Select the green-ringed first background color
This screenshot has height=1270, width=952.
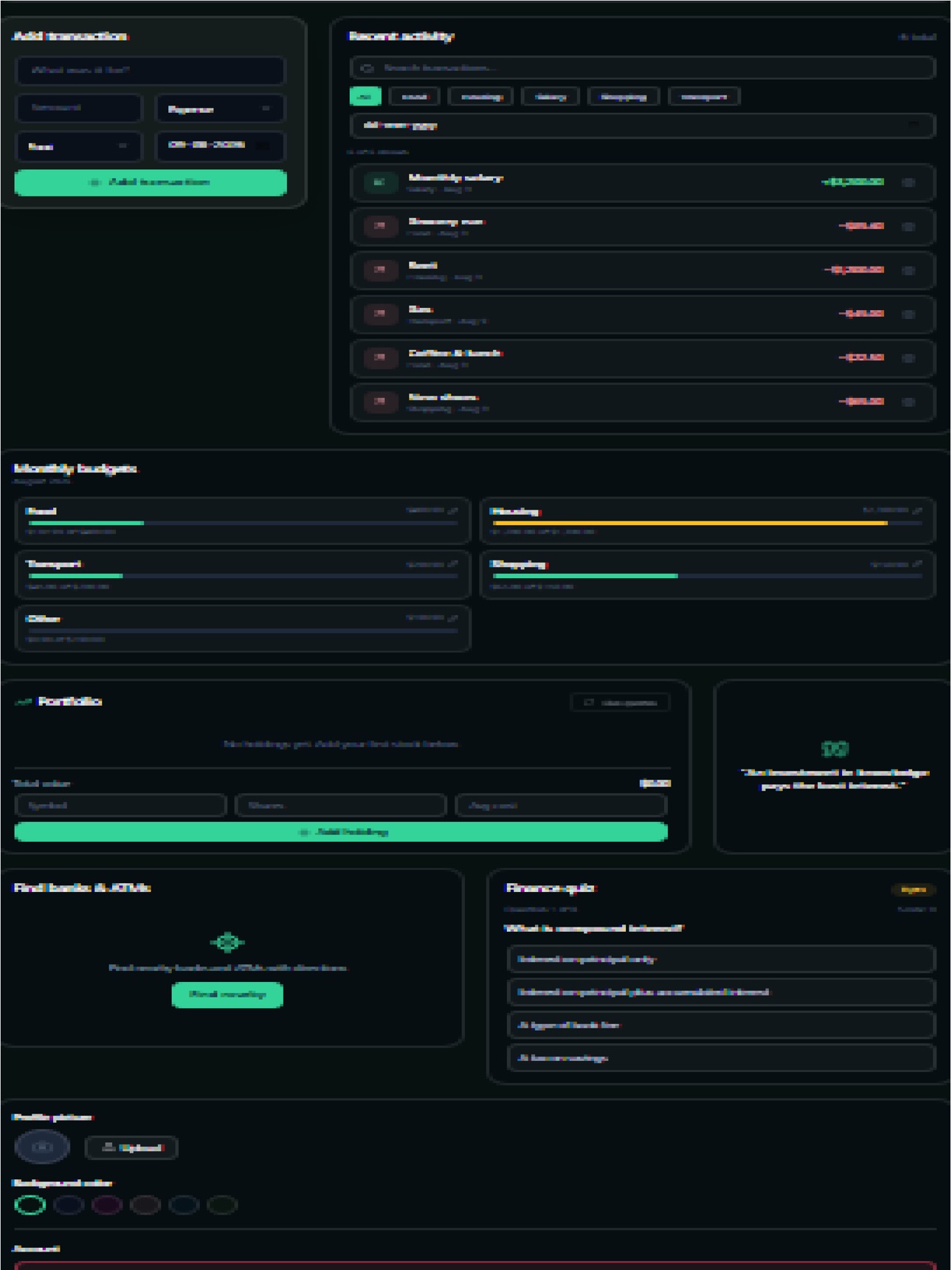tap(30, 1205)
